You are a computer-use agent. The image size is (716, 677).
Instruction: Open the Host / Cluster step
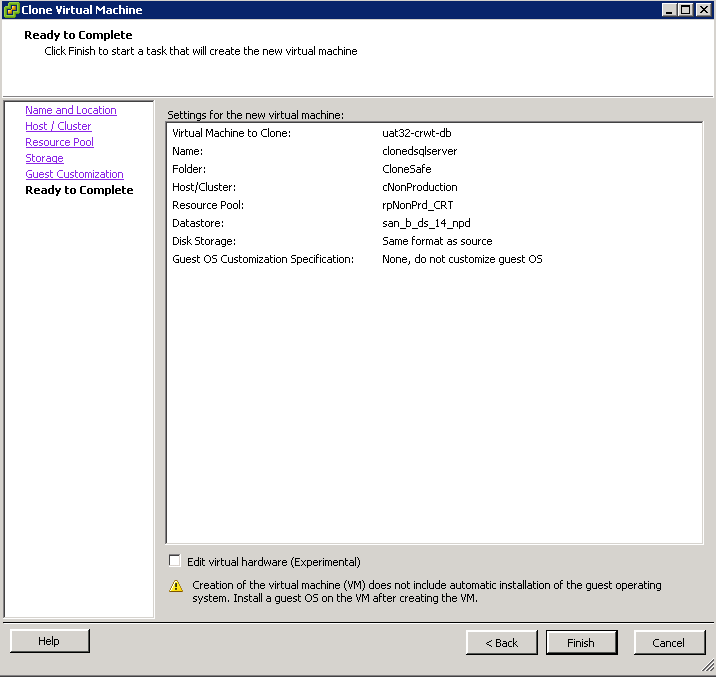(x=58, y=126)
